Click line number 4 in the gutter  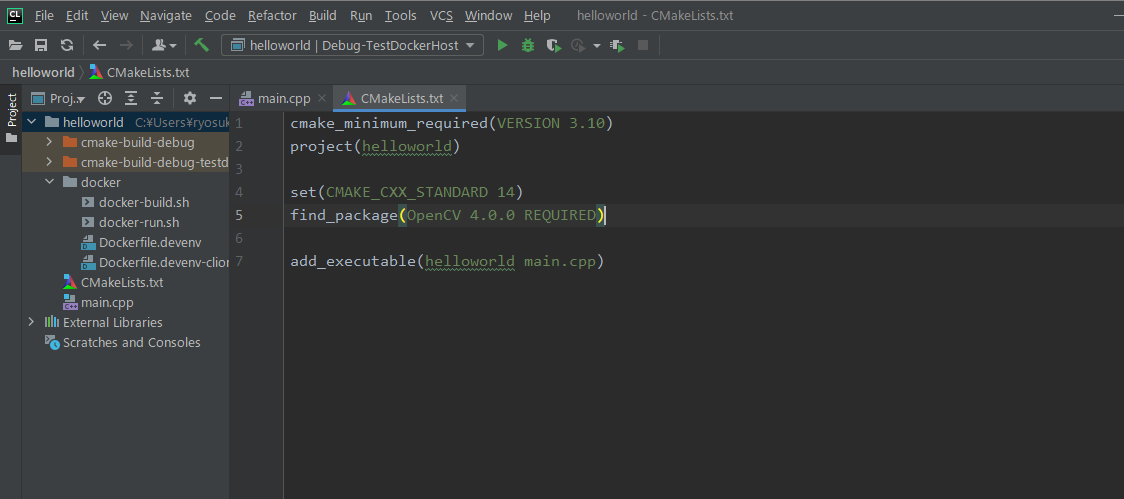(x=238, y=192)
